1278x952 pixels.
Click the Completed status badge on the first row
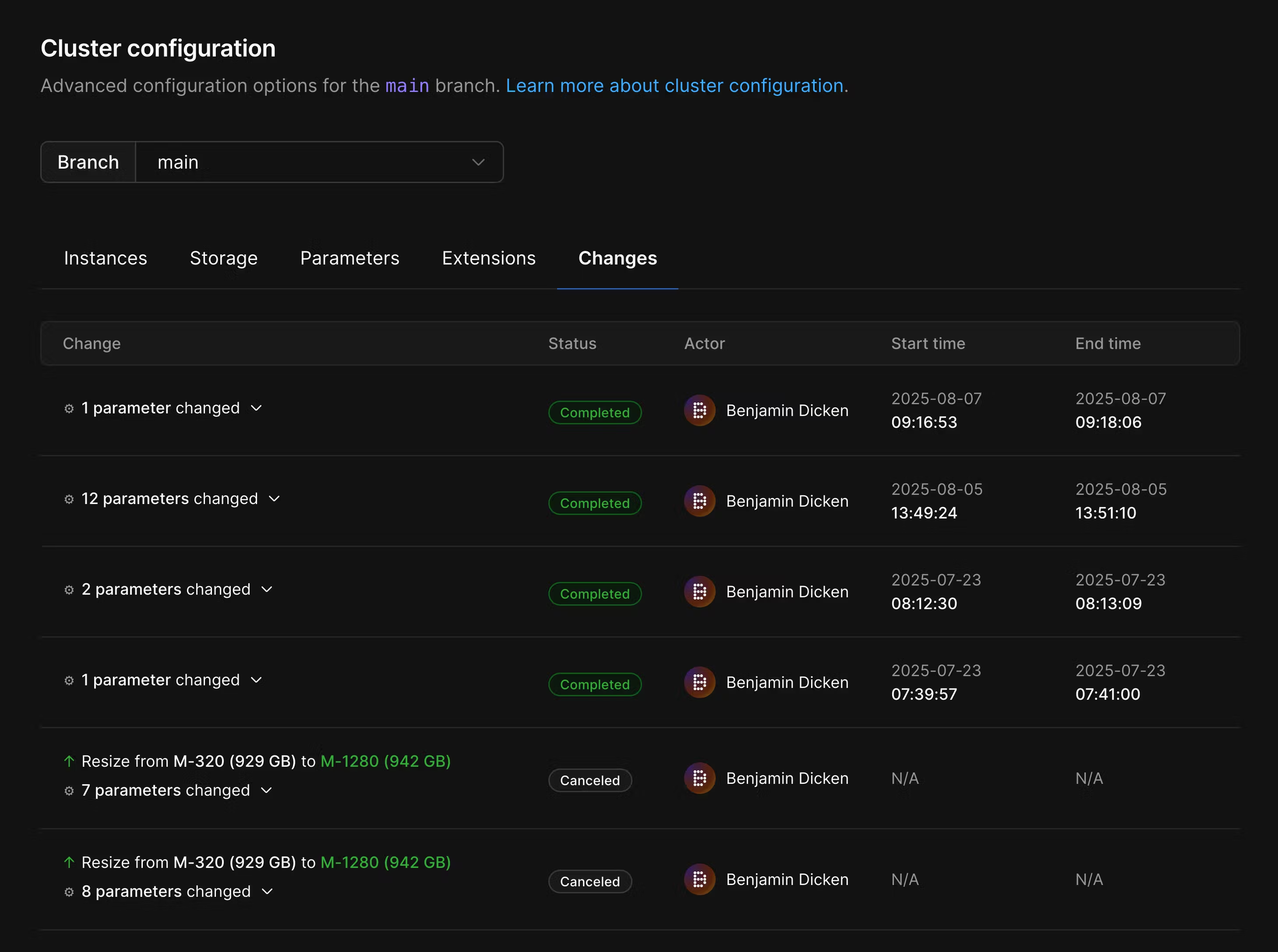[x=595, y=412]
